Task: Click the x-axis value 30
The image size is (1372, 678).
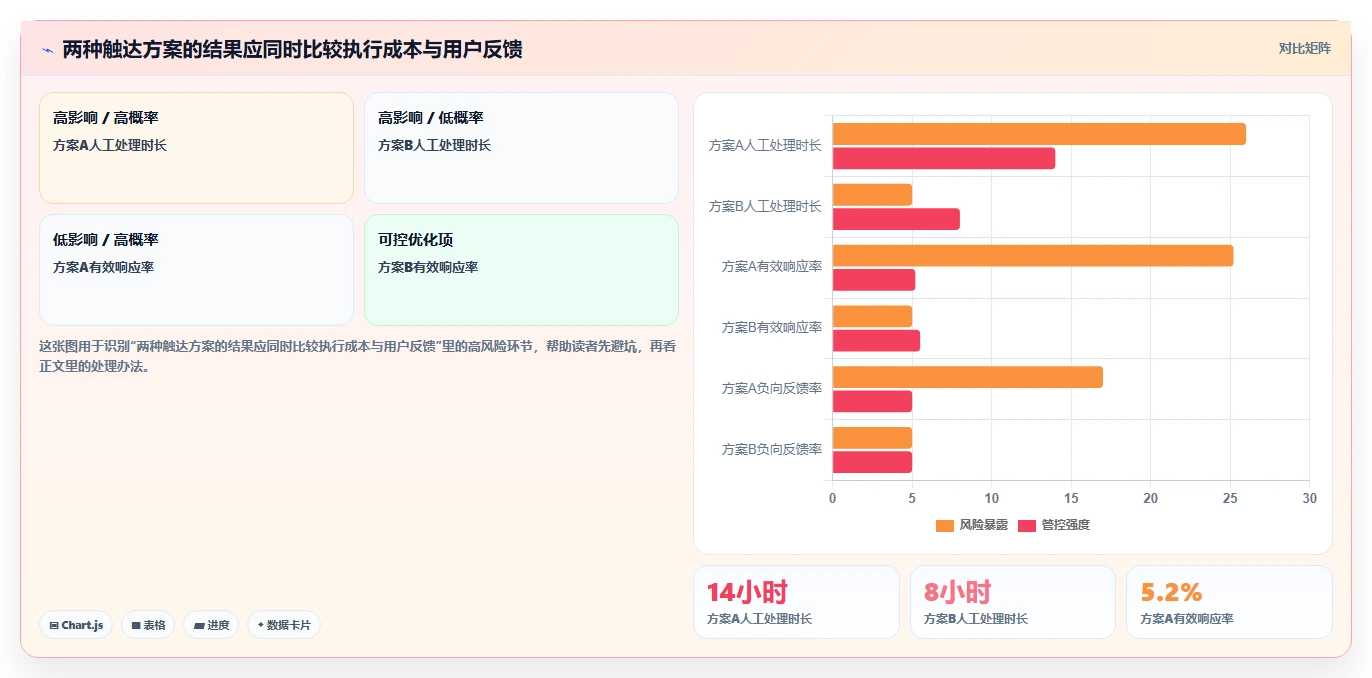Action: coord(1309,498)
